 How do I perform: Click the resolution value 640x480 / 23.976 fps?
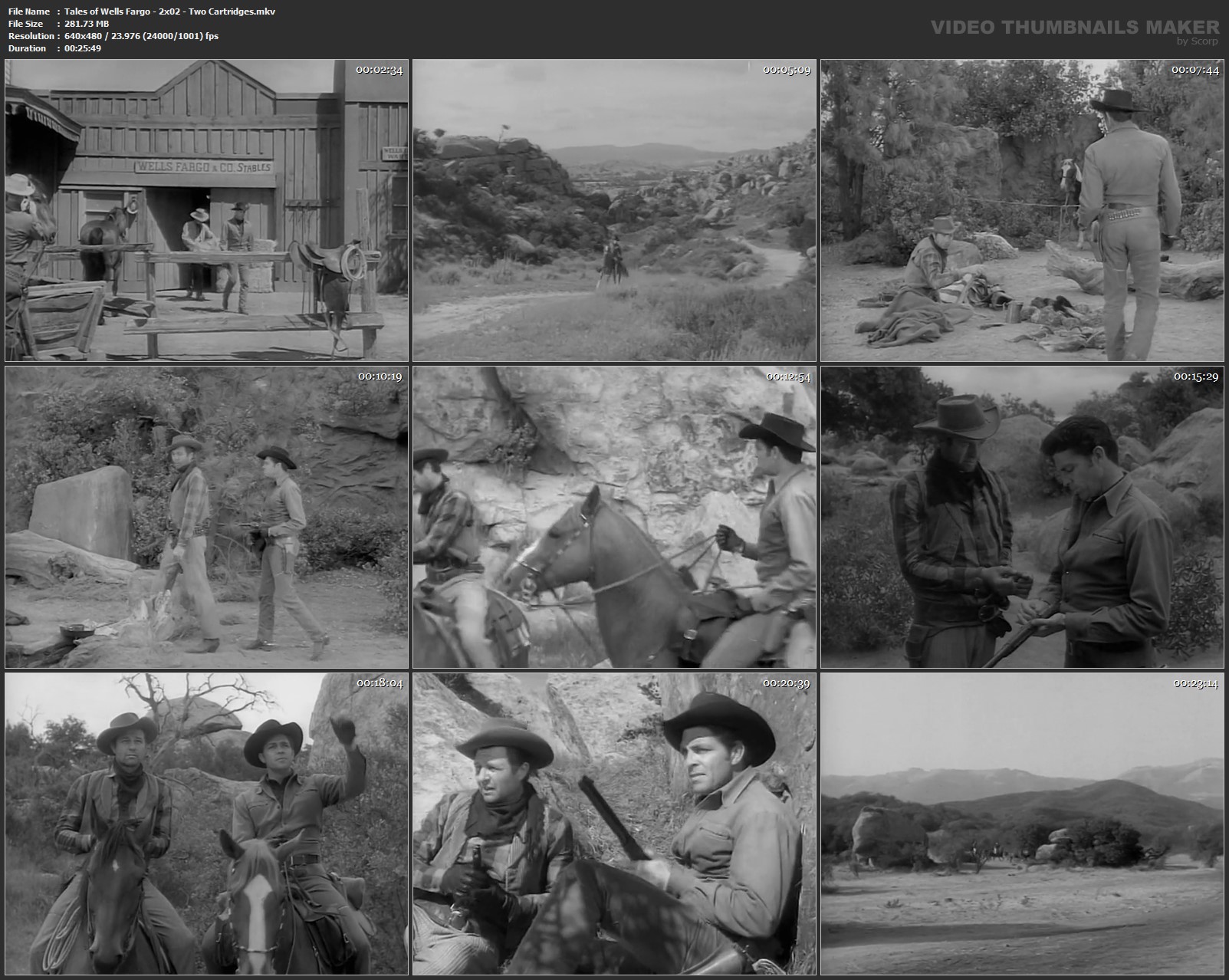[141, 36]
